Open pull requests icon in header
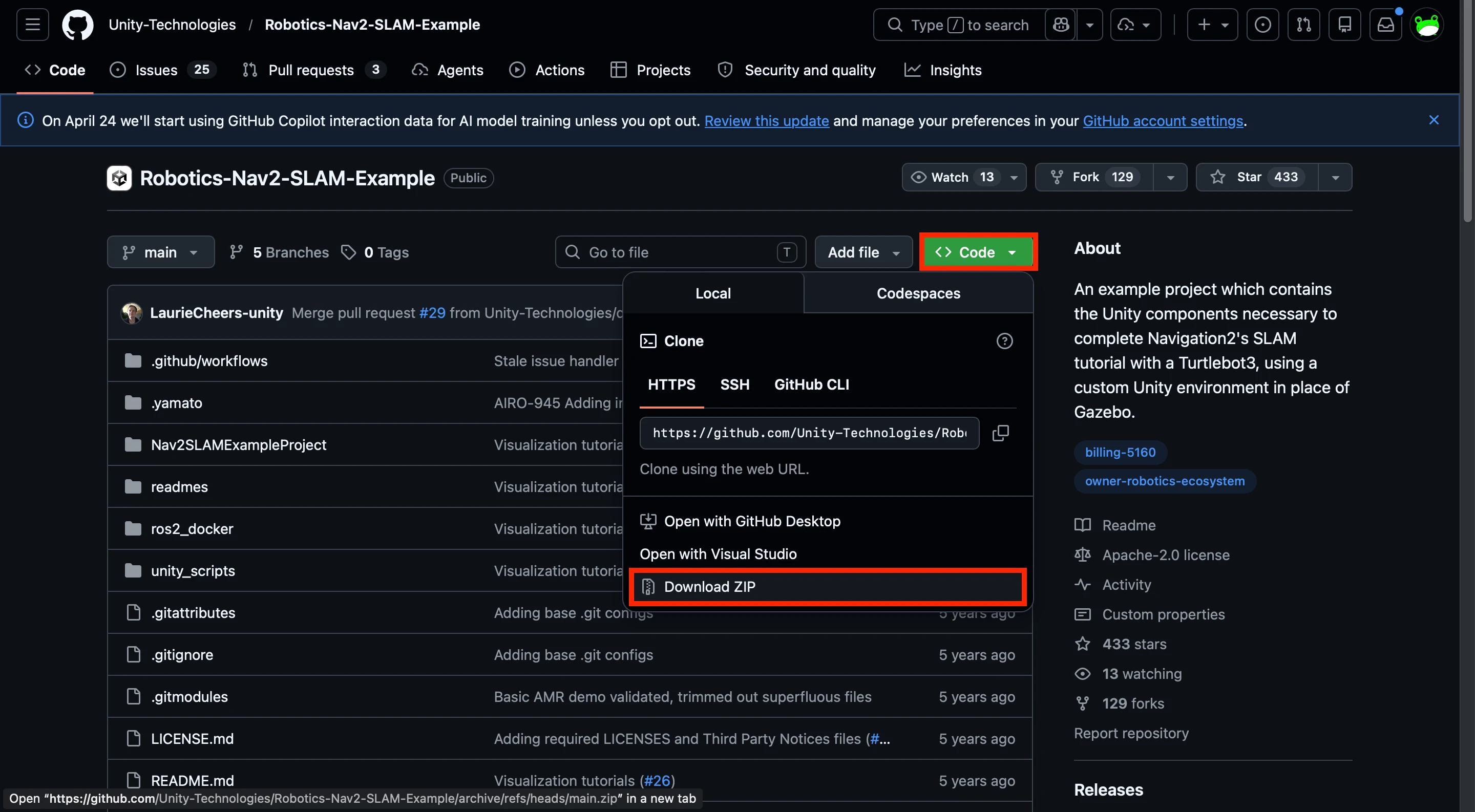The height and width of the screenshot is (812, 1475). point(1304,25)
